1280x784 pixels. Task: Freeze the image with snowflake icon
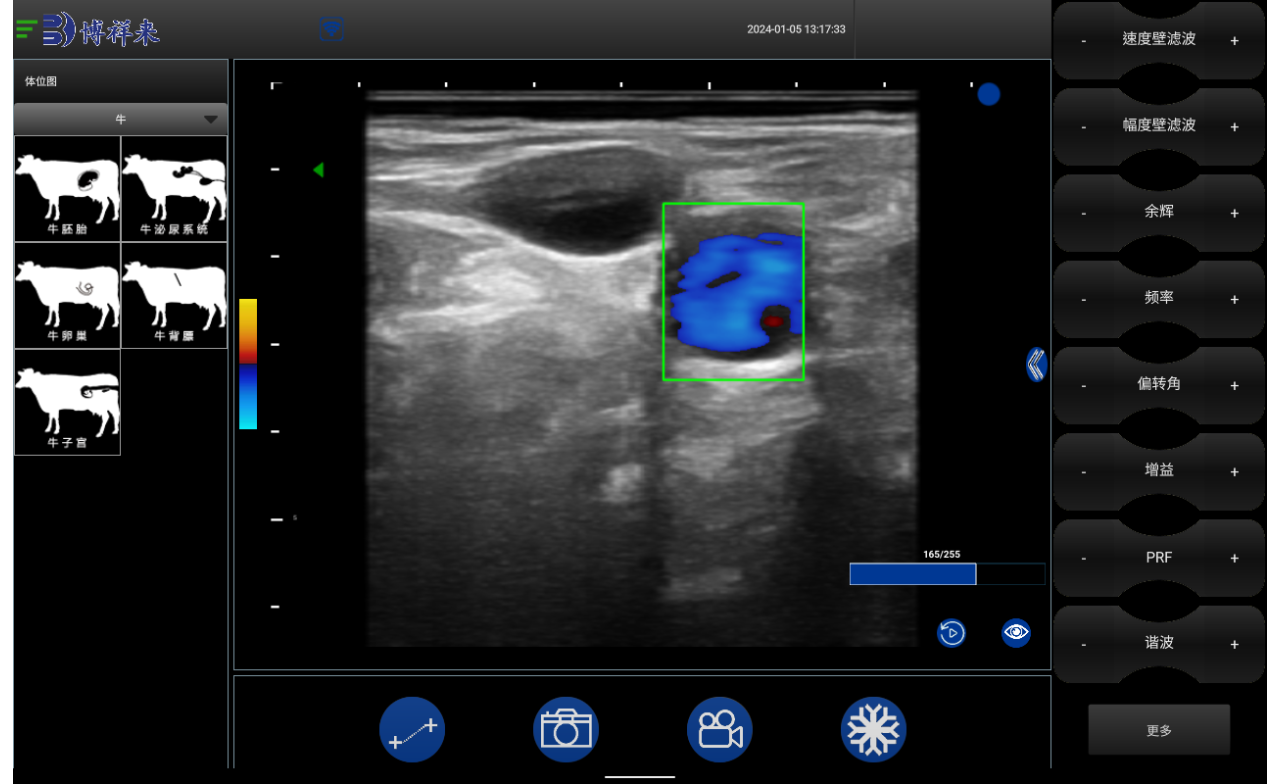coord(873,730)
